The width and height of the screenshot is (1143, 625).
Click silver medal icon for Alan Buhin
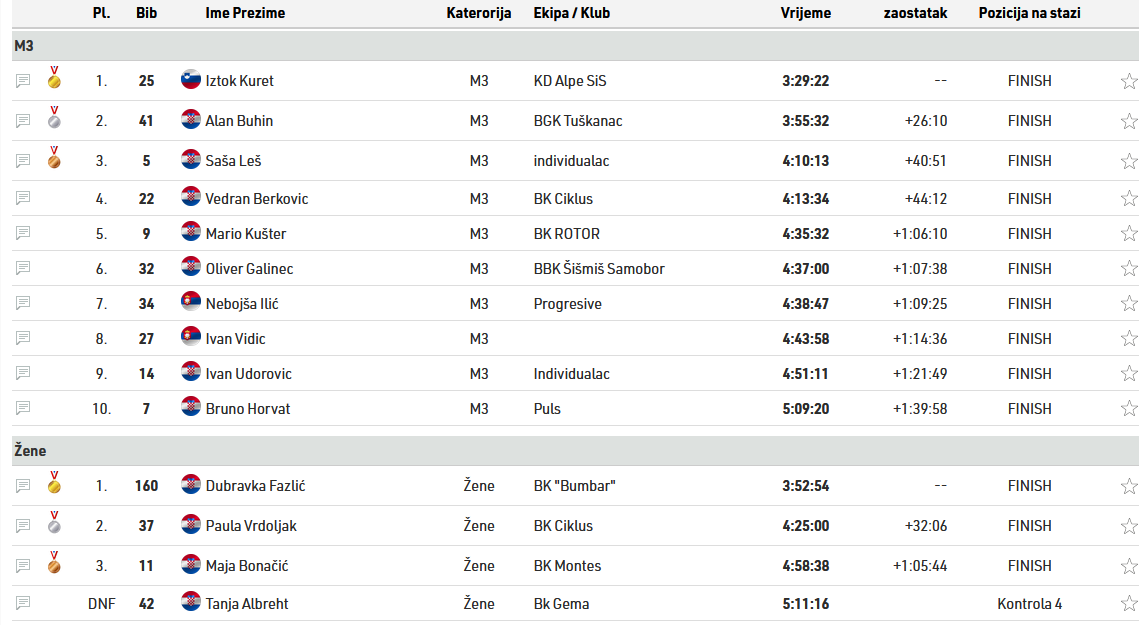[x=54, y=120]
